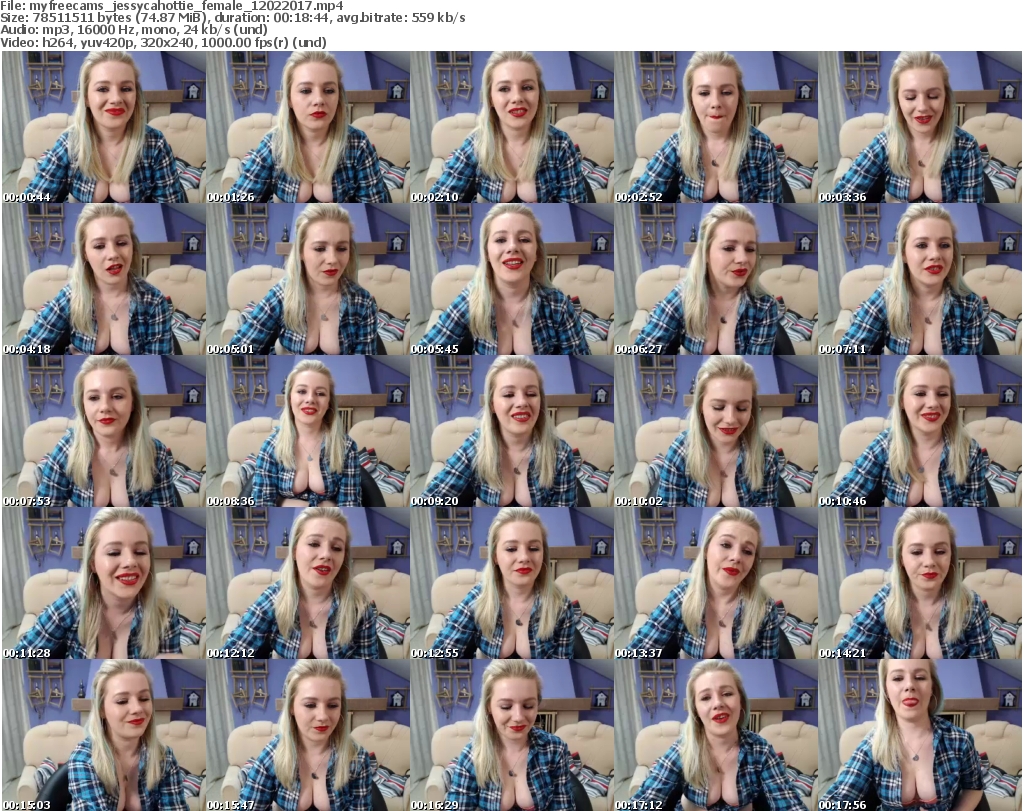Viewport: 1024px width, 811px height.
Task: Choose the thumbnail frame stamped 00:17:12
Action: (x=716, y=735)
